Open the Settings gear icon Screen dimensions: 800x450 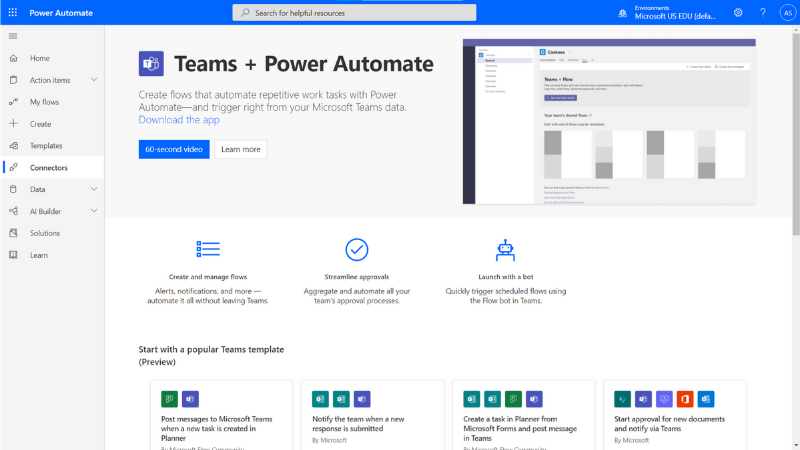(x=738, y=13)
